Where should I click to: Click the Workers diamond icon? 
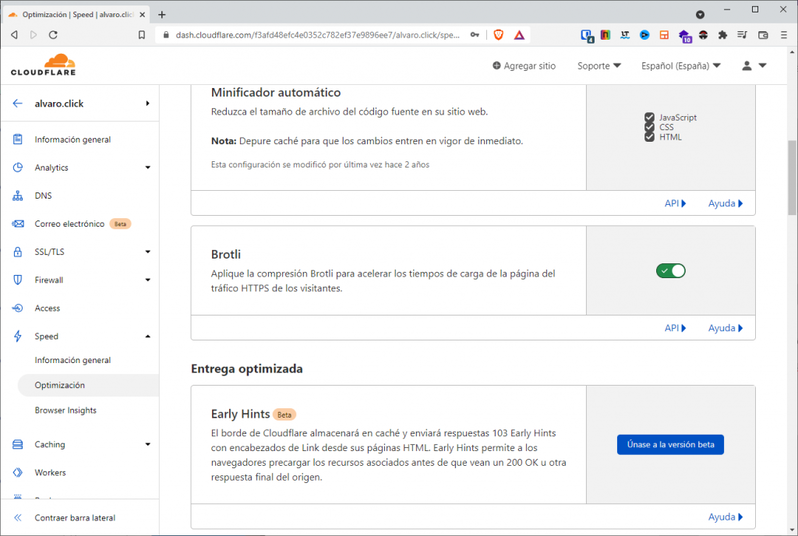tap(17, 472)
